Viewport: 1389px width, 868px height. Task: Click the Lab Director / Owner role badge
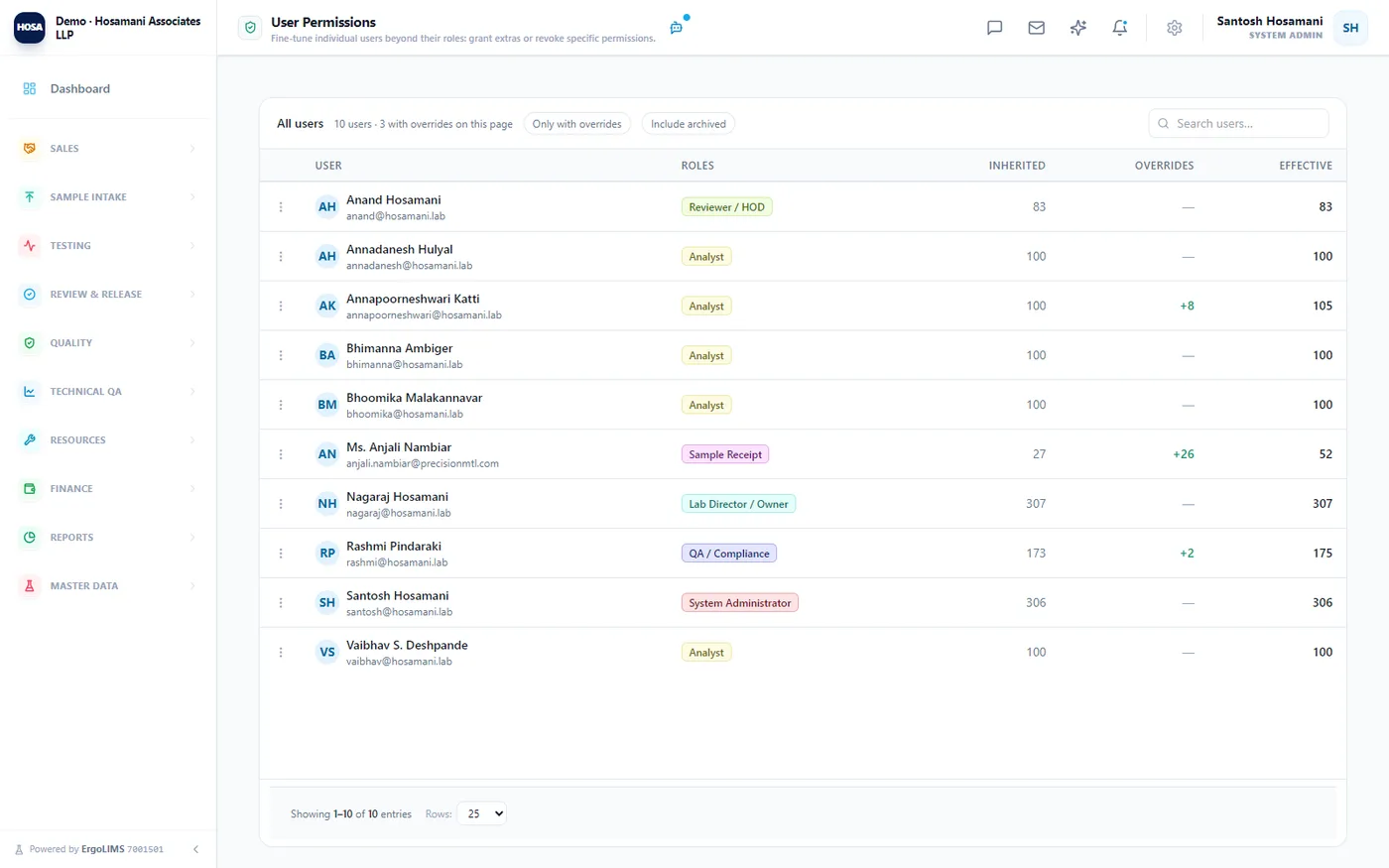[x=738, y=504]
